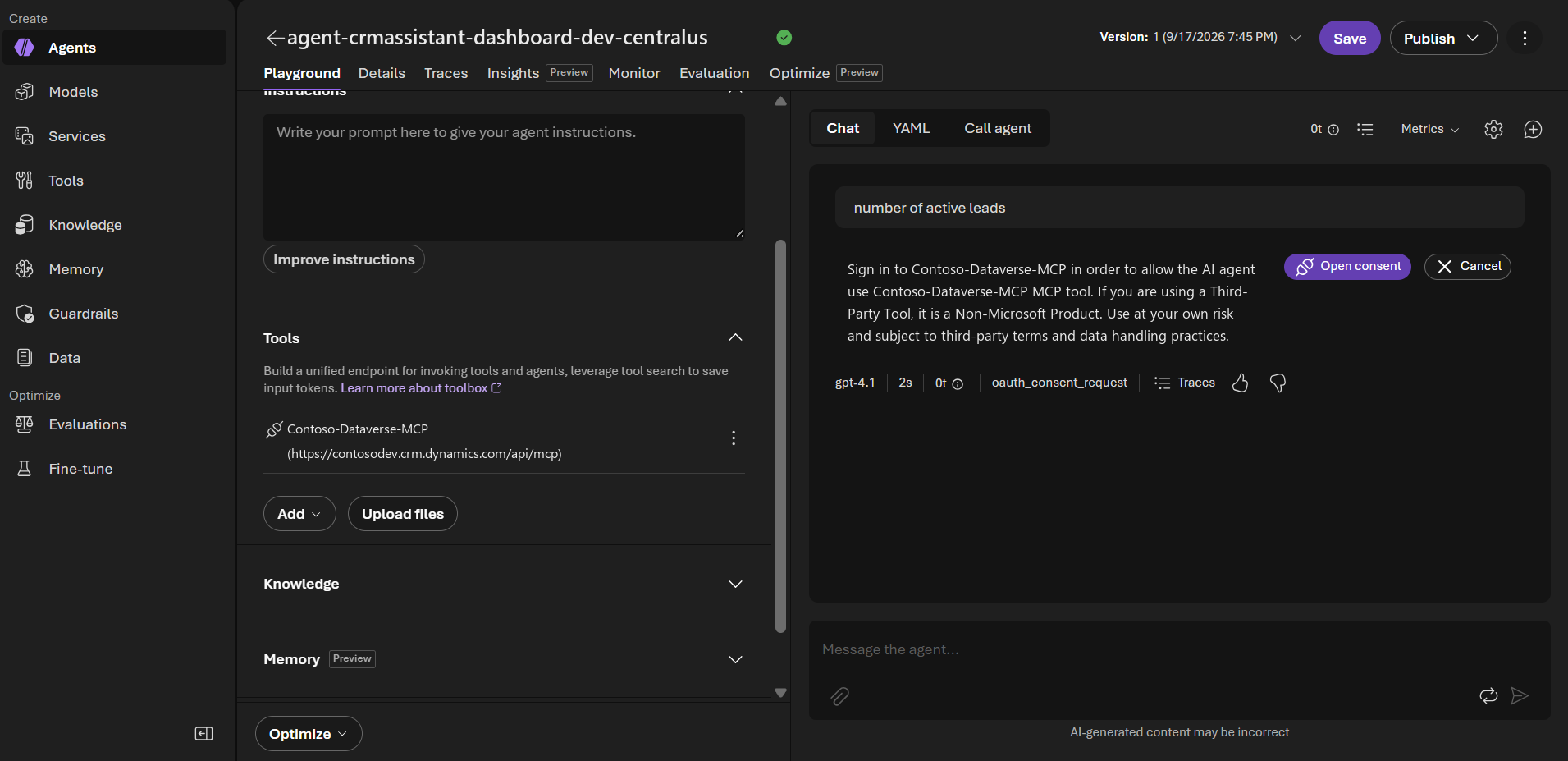Viewport: 1568px width, 761px height.
Task: Open the Monitor tab
Action: (634, 73)
